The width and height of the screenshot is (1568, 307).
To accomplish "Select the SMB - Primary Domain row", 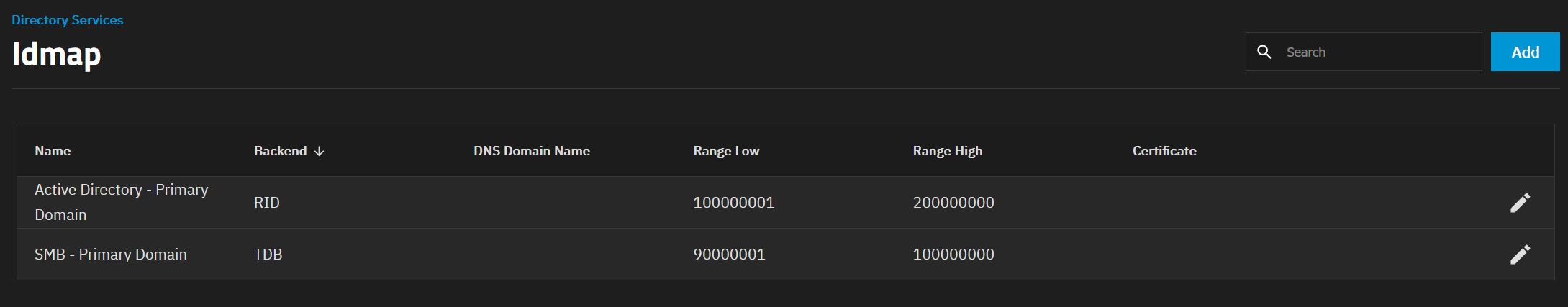I will pos(785,255).
